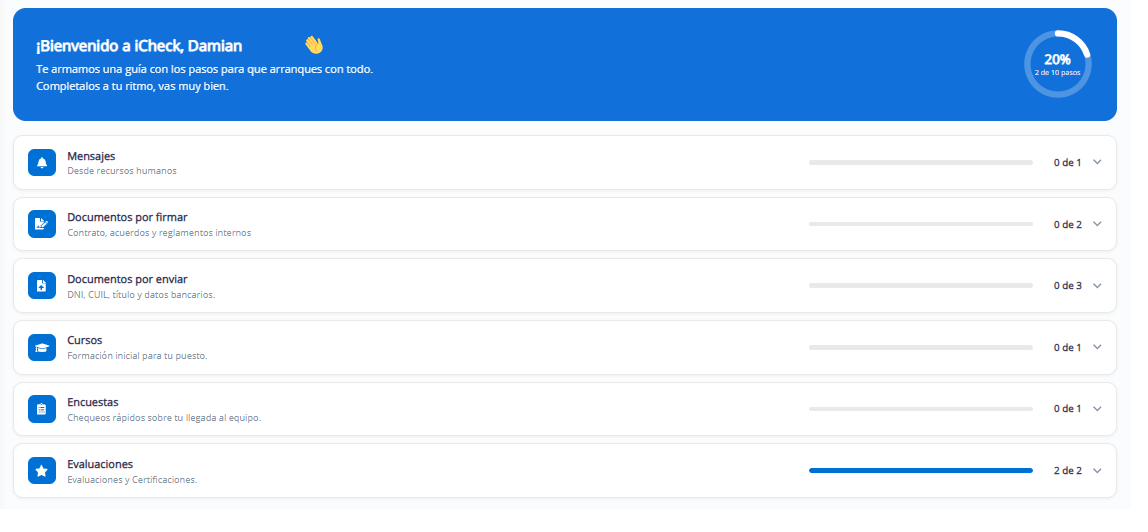Click the waving hand emoji in banner

[314, 45]
